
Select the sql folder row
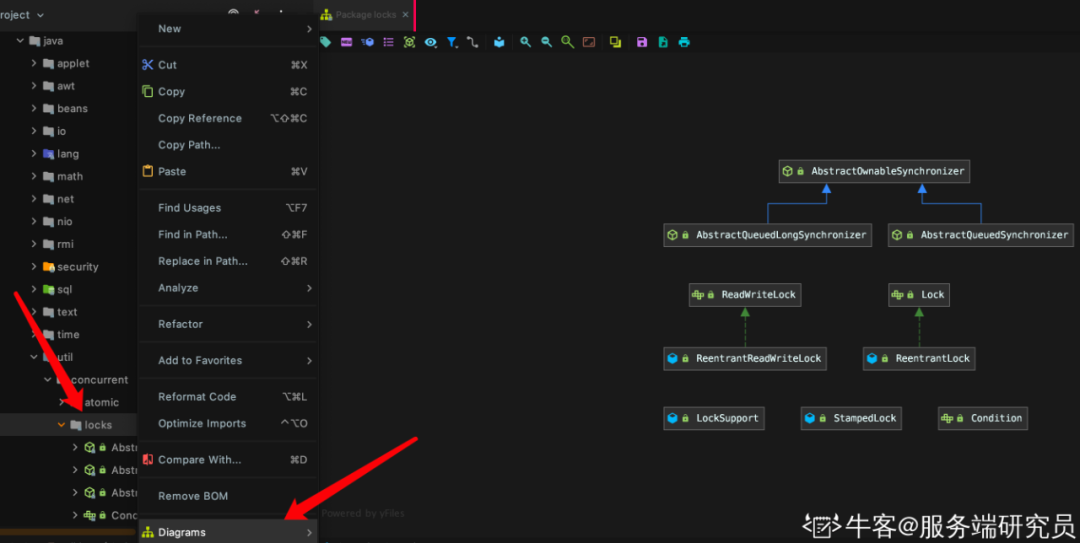[x=69, y=289]
